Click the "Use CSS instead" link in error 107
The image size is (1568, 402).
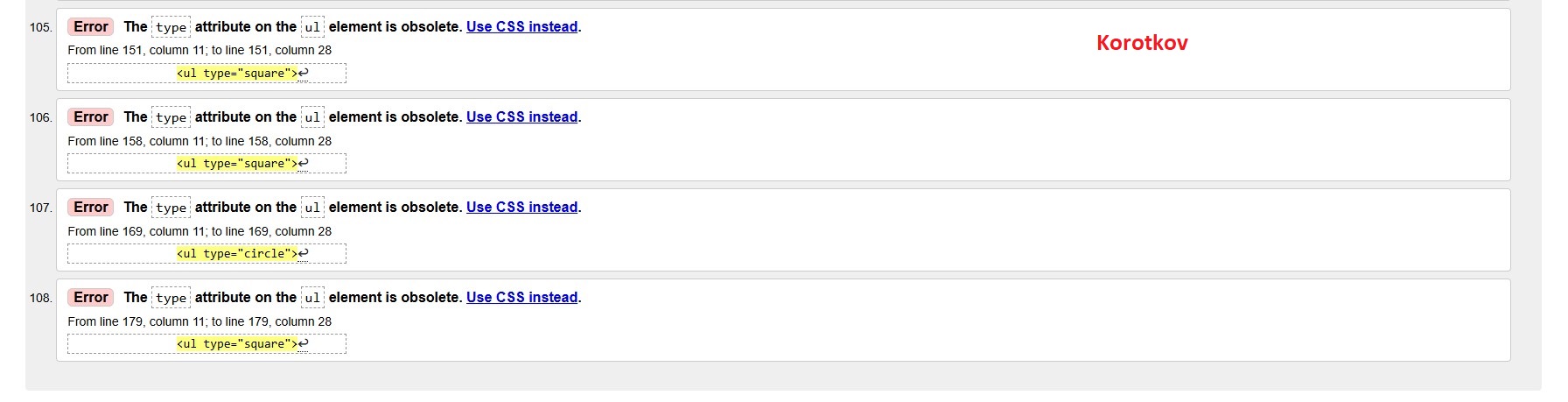coord(521,208)
